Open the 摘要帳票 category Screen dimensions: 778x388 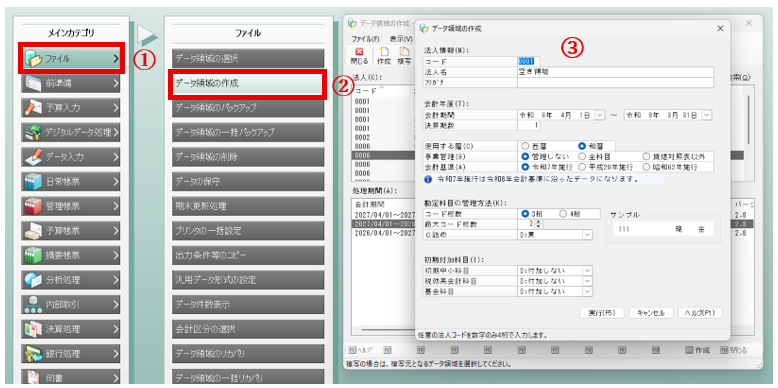click(71, 256)
